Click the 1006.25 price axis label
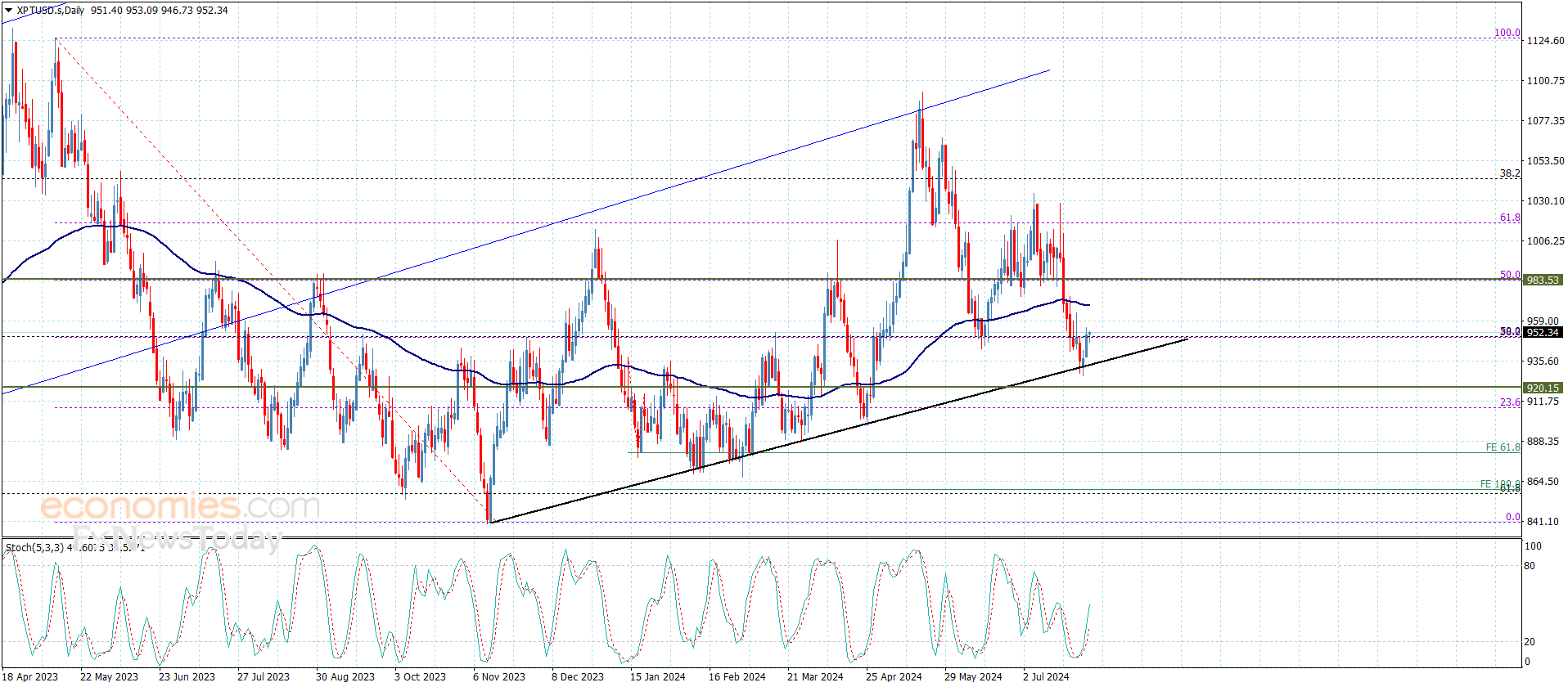This screenshot has width=1568, height=687. (x=1546, y=241)
